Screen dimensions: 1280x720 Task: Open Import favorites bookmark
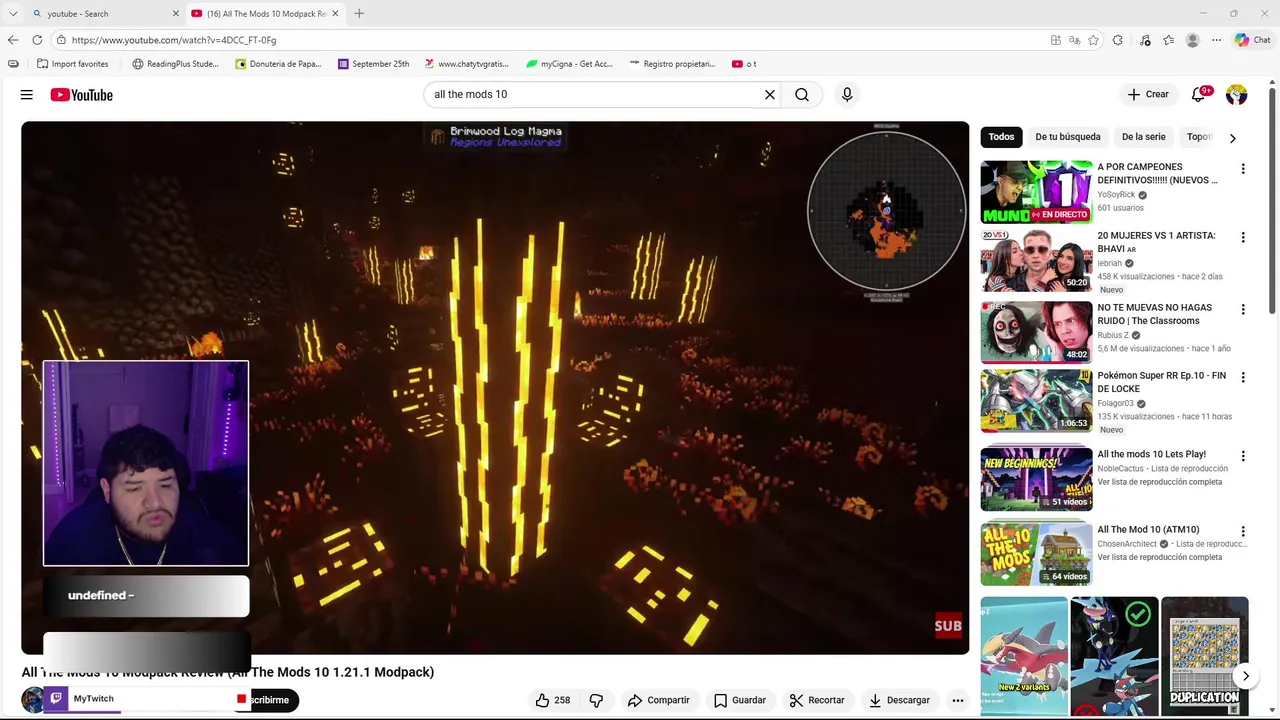click(x=73, y=64)
